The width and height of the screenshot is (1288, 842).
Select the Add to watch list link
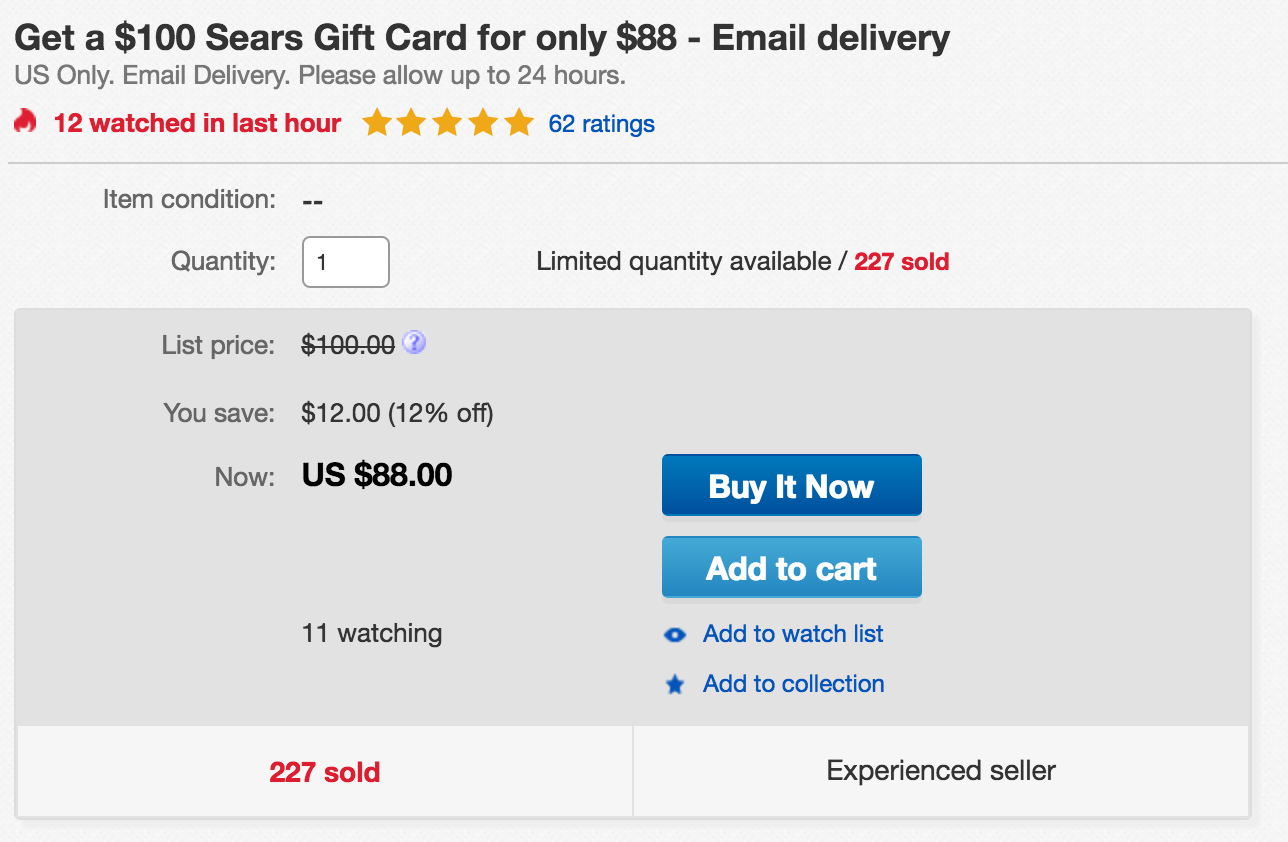[x=793, y=634]
